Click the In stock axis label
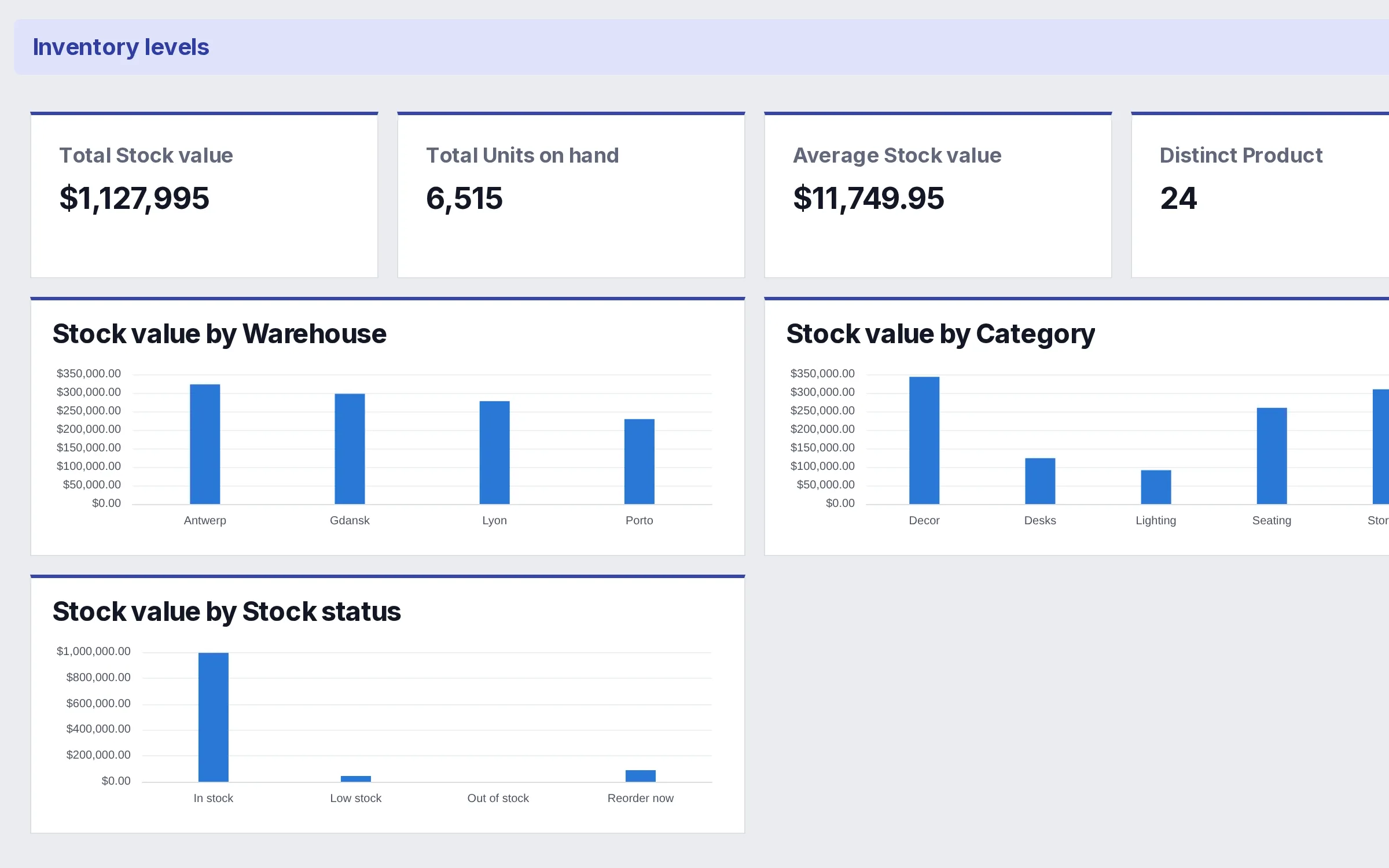This screenshot has width=1389, height=868. 213,798
